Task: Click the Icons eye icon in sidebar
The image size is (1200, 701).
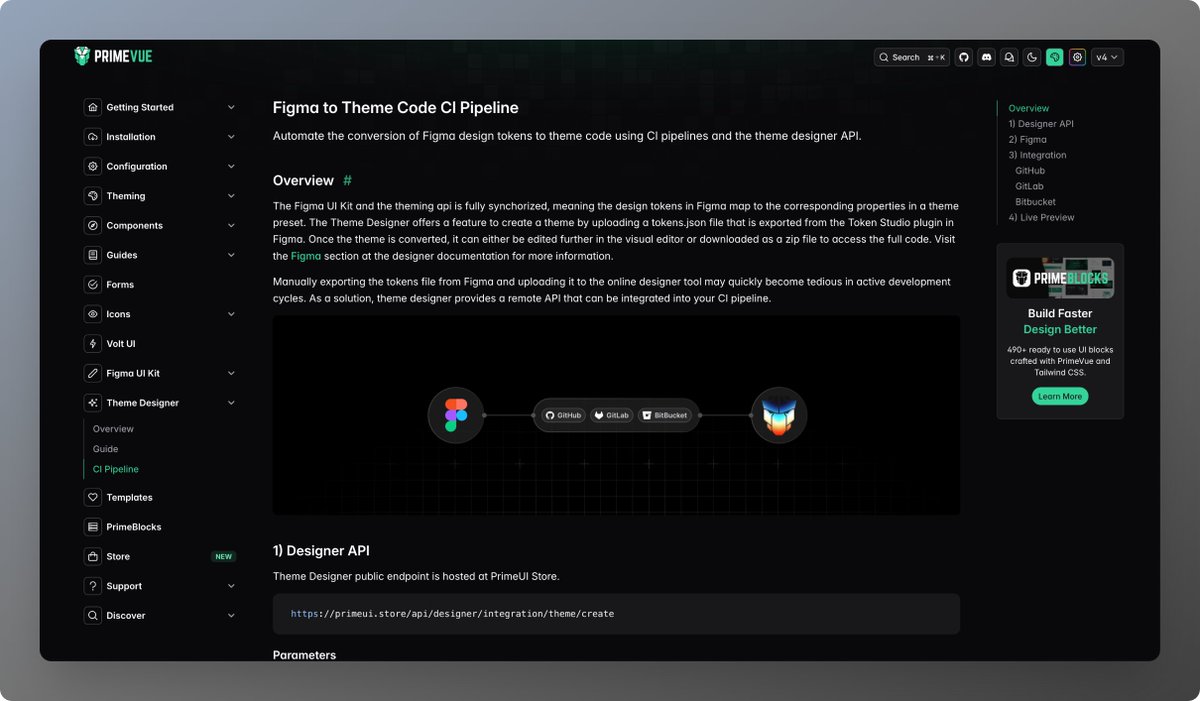Action: coord(93,314)
